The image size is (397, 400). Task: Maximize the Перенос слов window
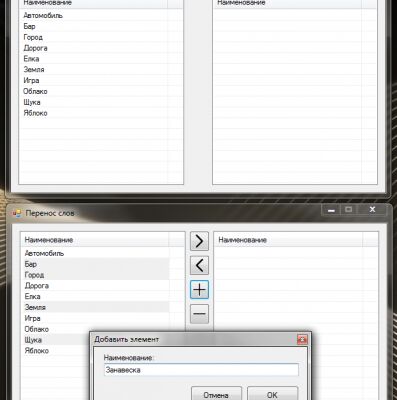click(349, 210)
